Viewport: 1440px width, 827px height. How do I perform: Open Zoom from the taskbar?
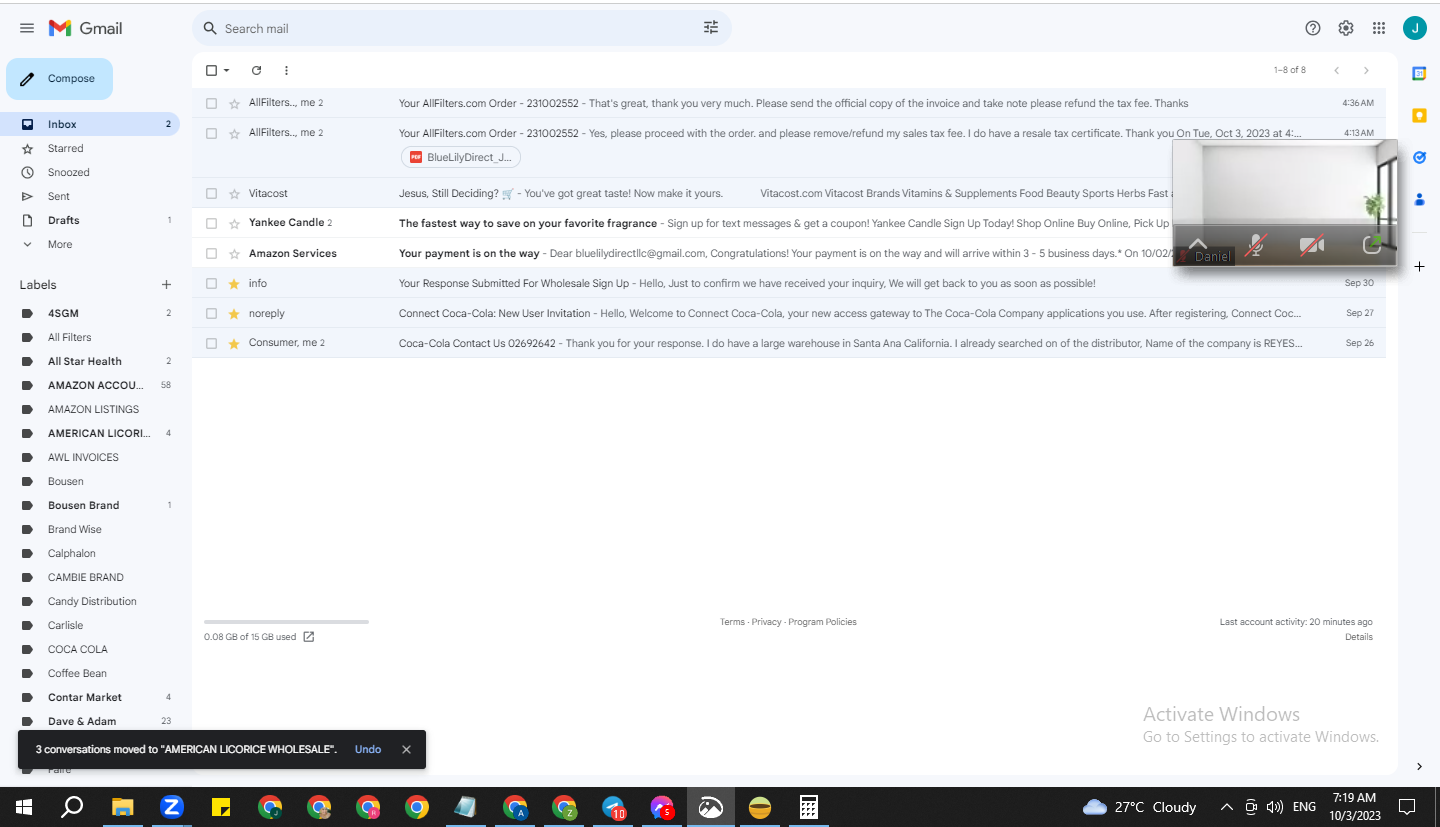coord(171,807)
